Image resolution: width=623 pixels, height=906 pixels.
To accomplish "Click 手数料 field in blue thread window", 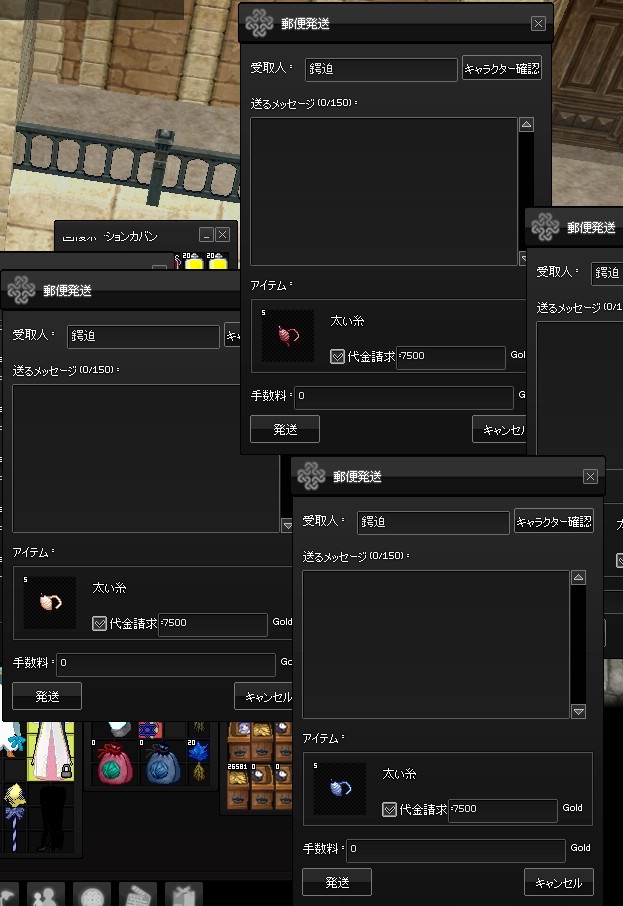I will coord(456,850).
